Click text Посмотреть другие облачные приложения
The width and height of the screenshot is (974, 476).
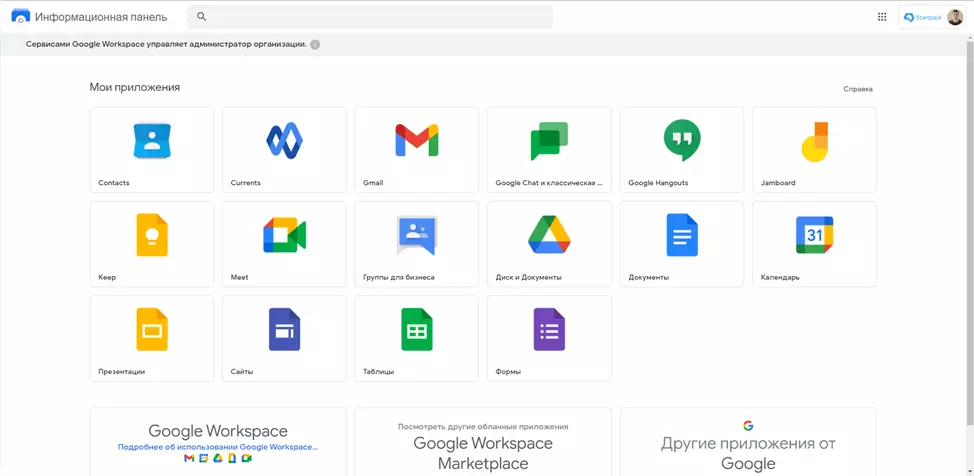pos(483,427)
